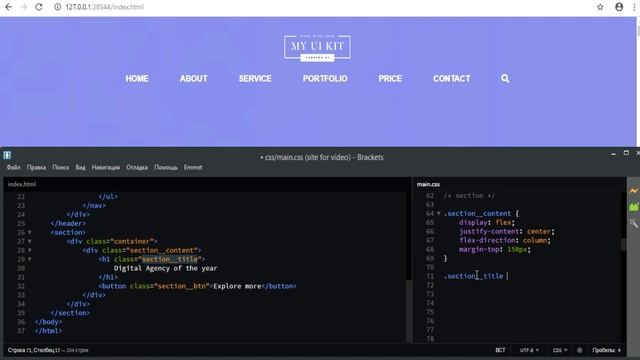
Task: Click line number 78 in main.css gutter
Action: click(430, 339)
